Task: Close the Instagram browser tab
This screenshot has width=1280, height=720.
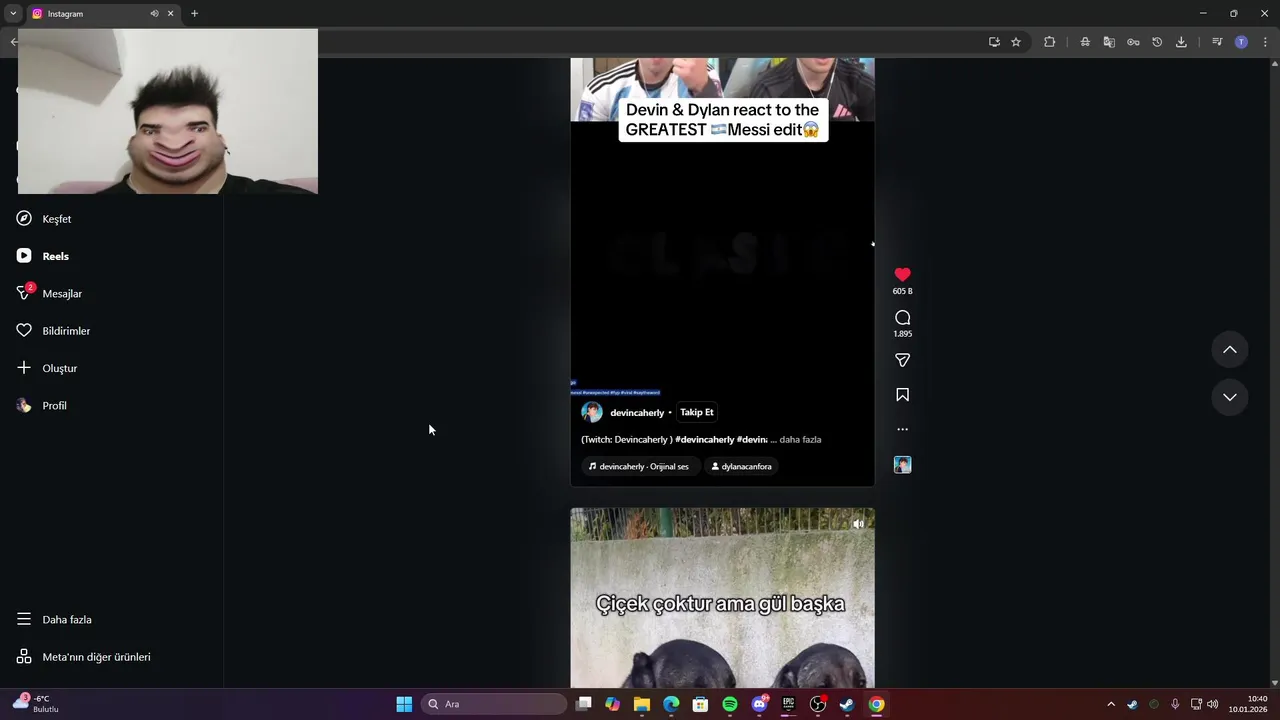Action: coord(170,14)
